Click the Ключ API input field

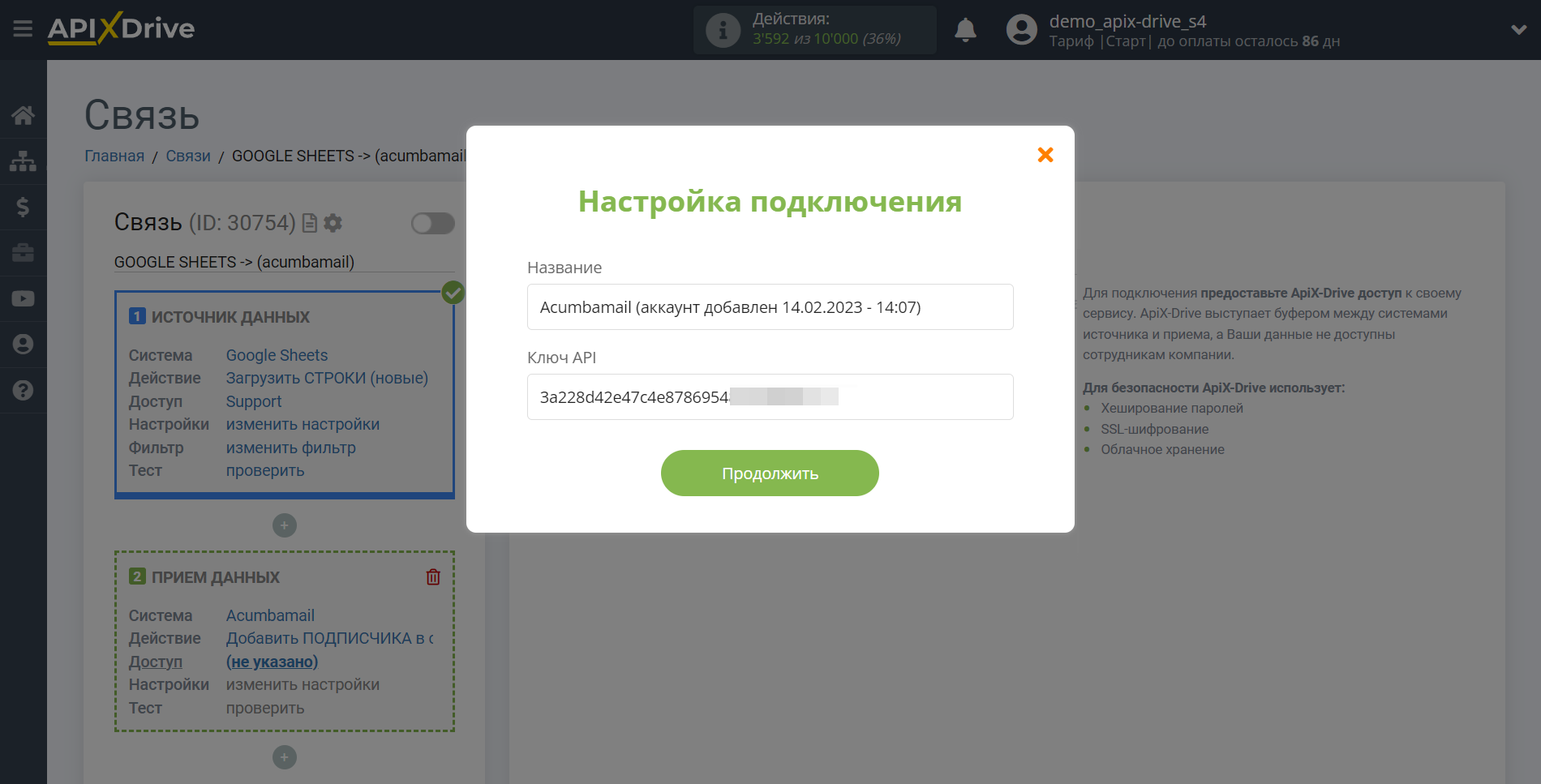[x=770, y=397]
